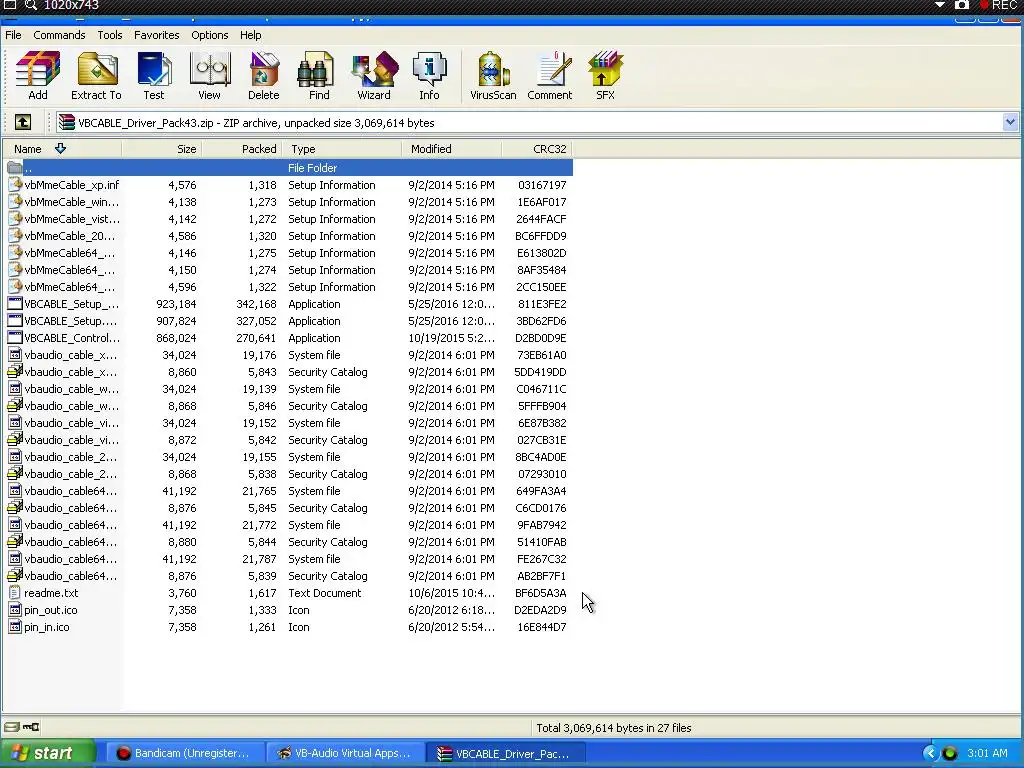Click the drive icon in status bar
Viewport: 1024px width, 768px height.
click(x=12, y=727)
